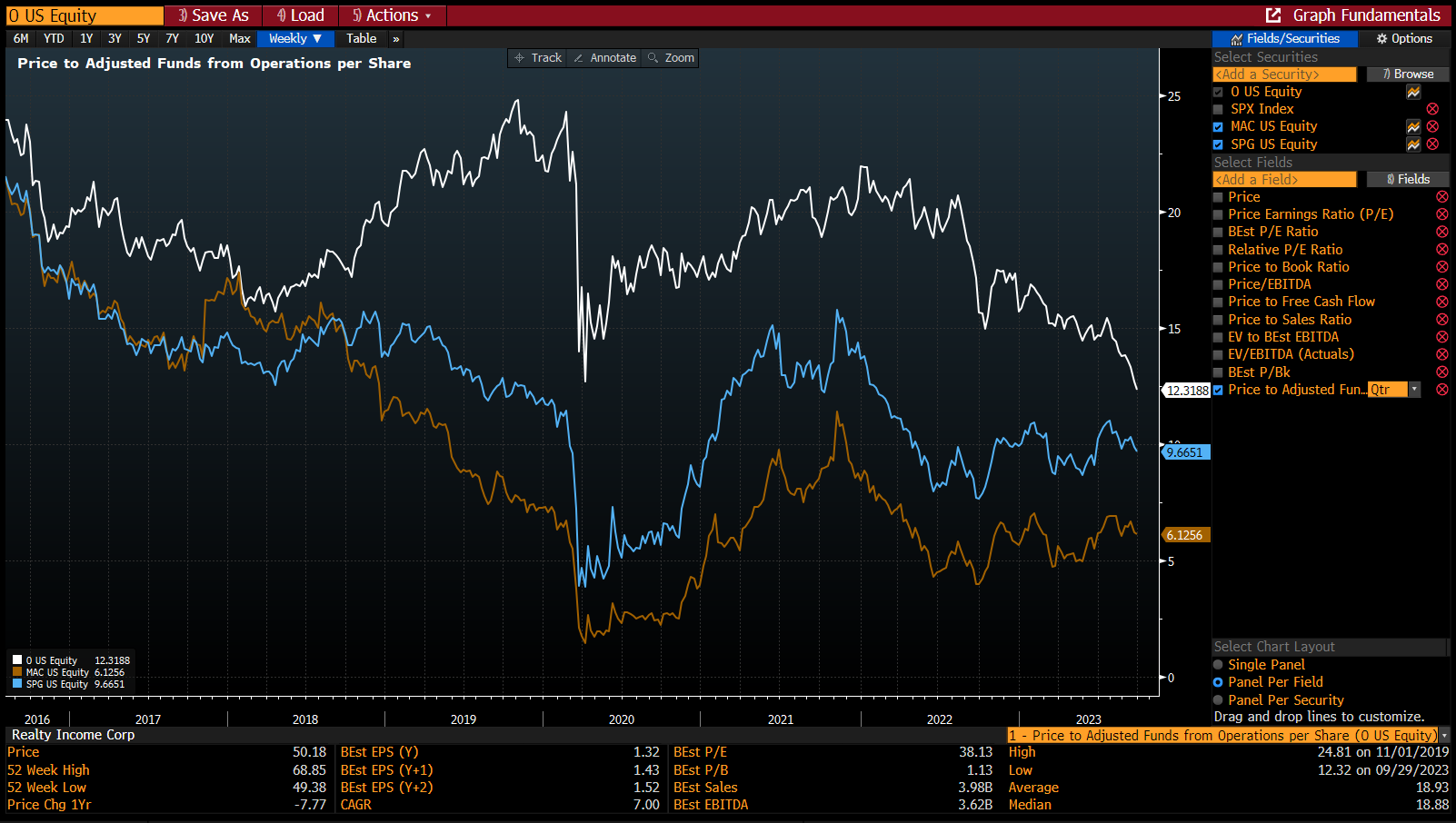This screenshot has width=1456, height=823.
Task: Delete Price to Sales Ratio field
Action: pyautogui.click(x=1441, y=320)
